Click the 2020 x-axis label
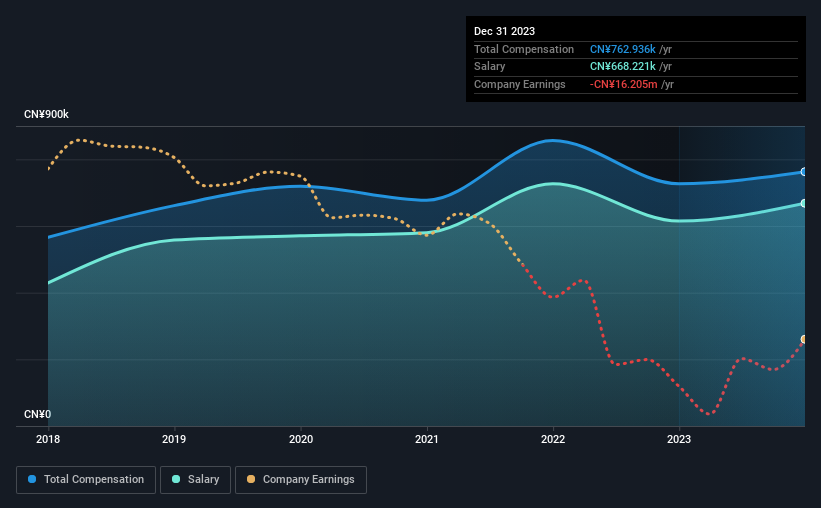The width and height of the screenshot is (821, 508). point(301,439)
